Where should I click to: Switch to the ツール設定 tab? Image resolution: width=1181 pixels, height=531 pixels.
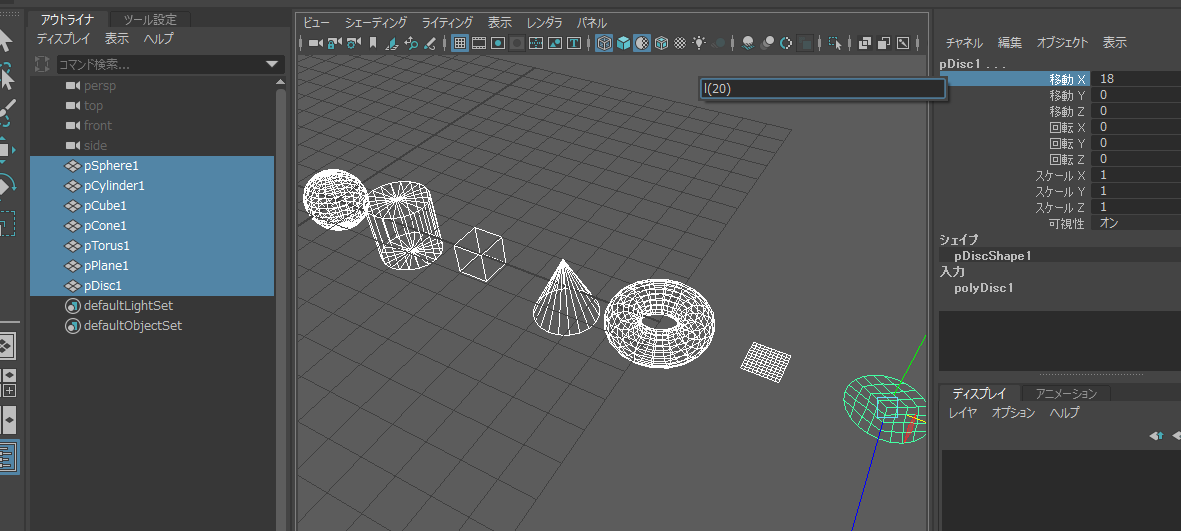149,20
